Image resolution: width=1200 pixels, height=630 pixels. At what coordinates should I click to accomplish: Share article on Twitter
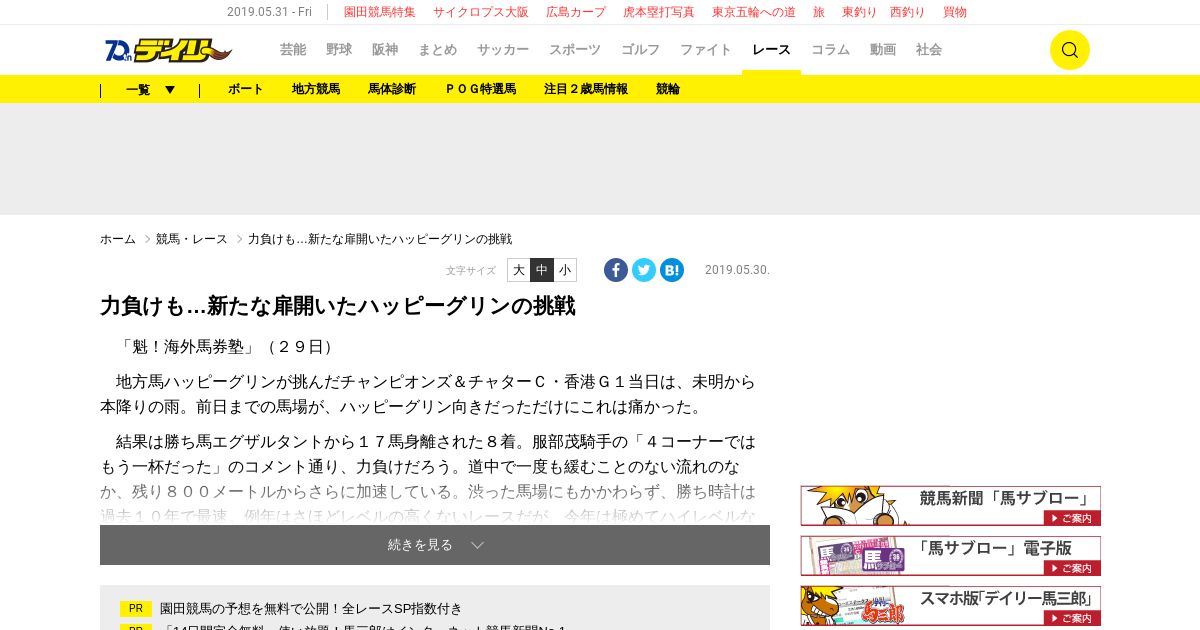tap(644, 270)
